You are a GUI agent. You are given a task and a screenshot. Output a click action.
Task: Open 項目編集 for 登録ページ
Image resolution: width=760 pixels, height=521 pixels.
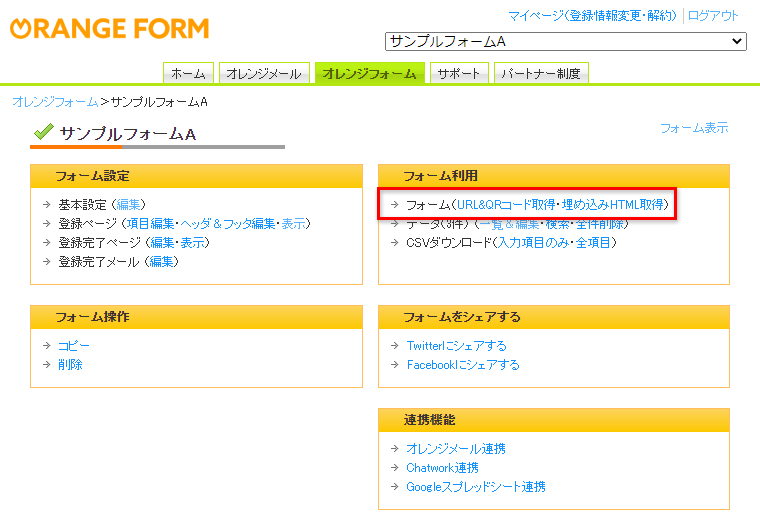click(151, 223)
